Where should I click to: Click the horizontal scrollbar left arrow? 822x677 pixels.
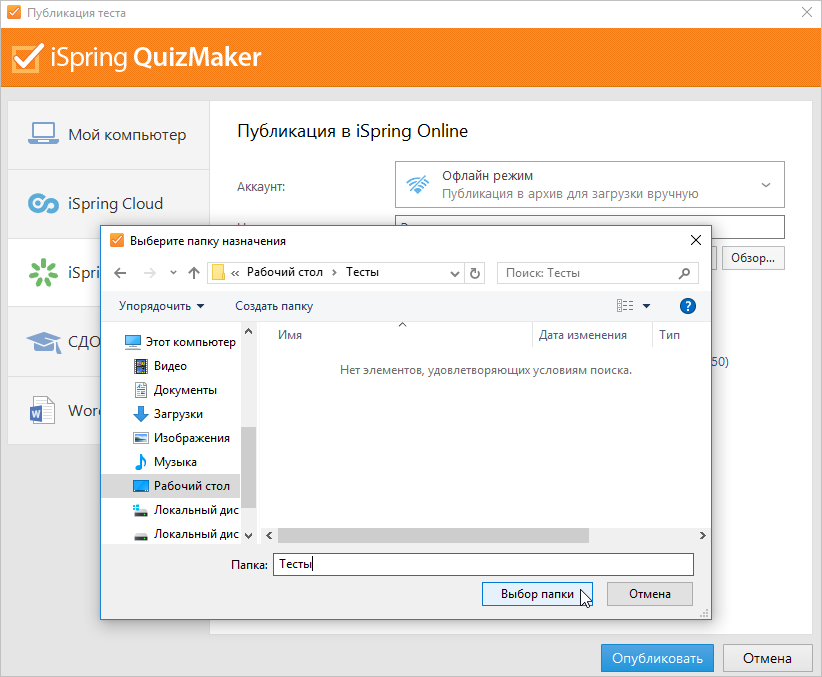269,535
